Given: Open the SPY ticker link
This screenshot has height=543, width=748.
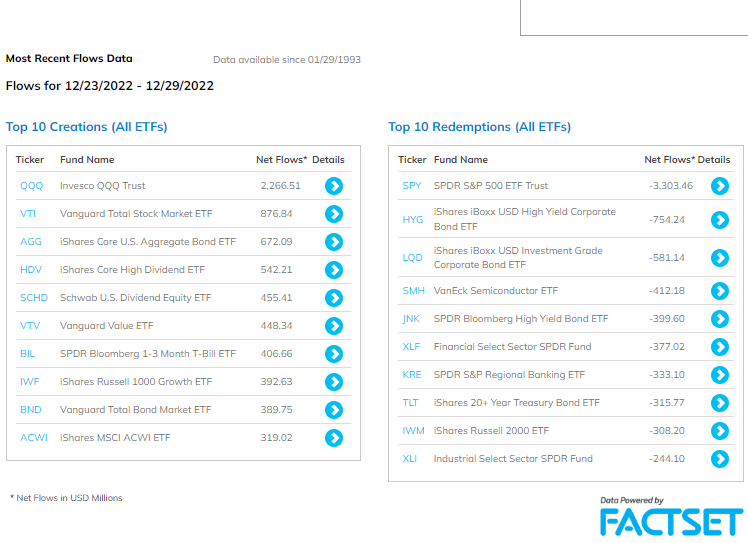Looking at the screenshot, I should click(x=412, y=186).
